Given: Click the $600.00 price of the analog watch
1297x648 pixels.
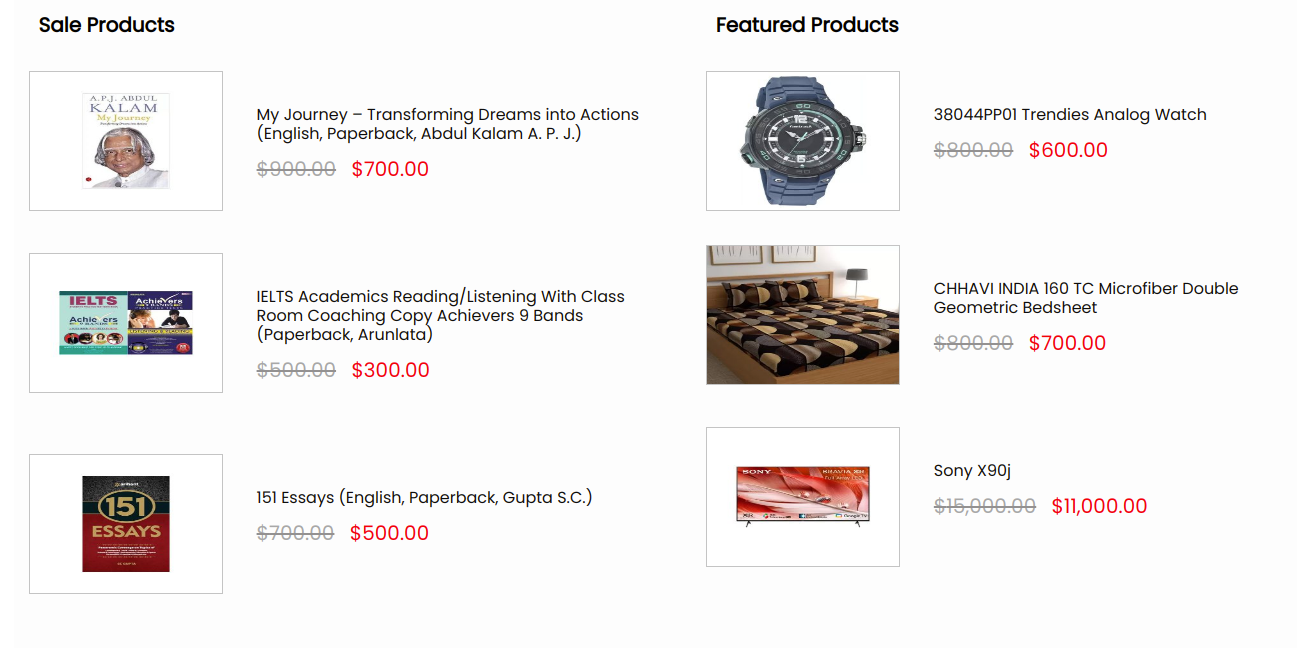Looking at the screenshot, I should pos(1068,150).
